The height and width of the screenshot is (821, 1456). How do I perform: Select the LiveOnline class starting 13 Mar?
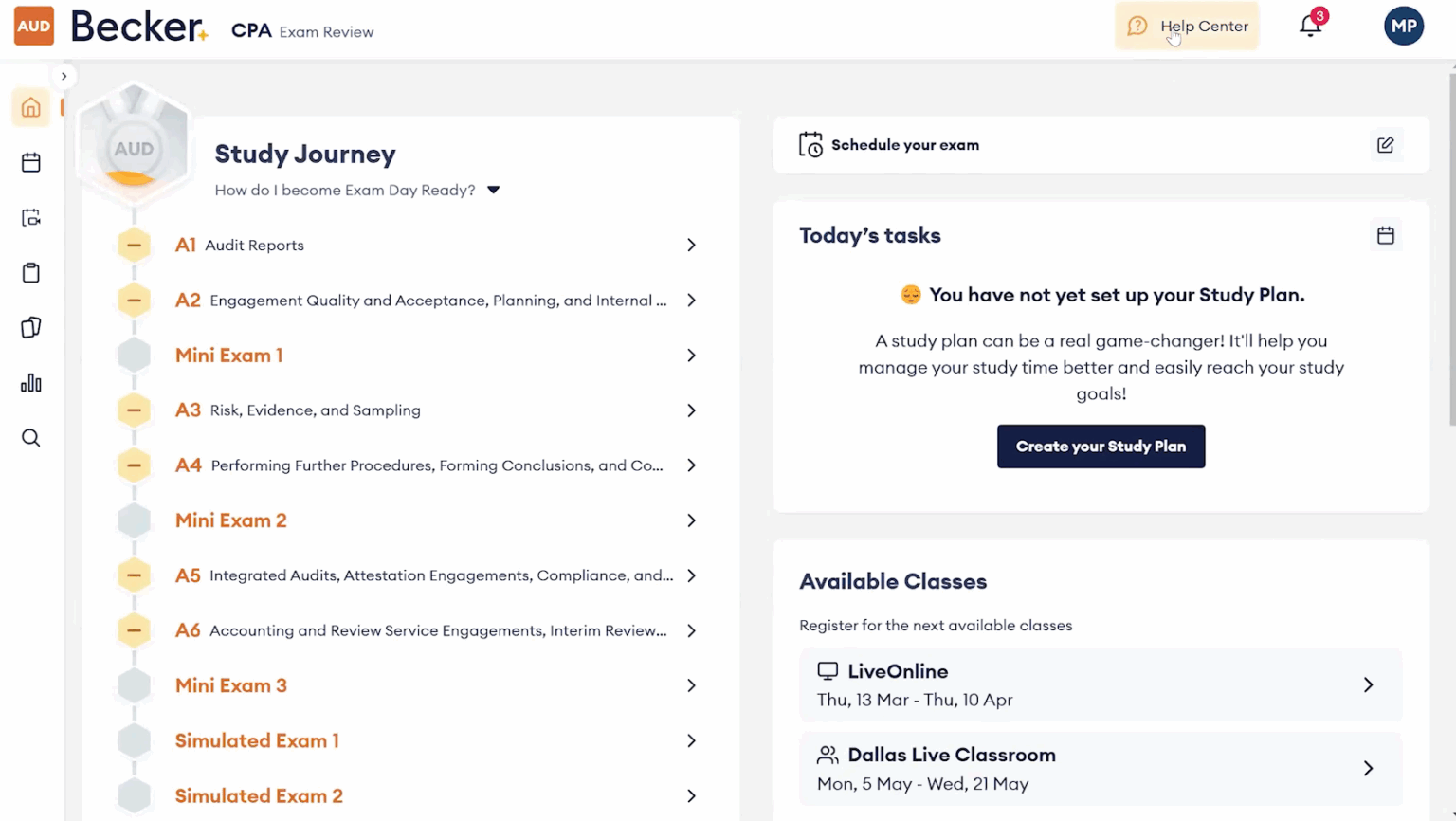[x=1100, y=684]
